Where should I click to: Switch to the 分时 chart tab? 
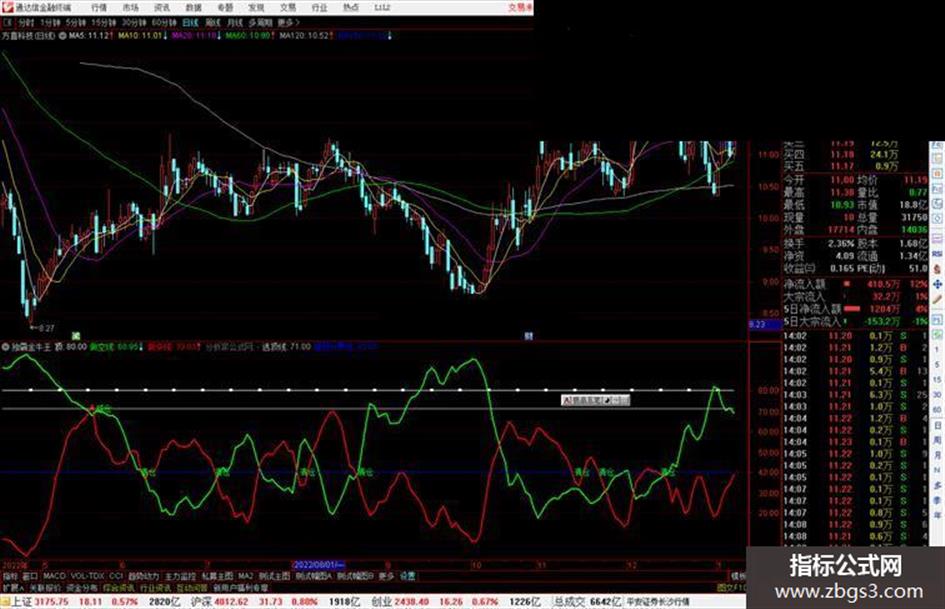point(26,23)
